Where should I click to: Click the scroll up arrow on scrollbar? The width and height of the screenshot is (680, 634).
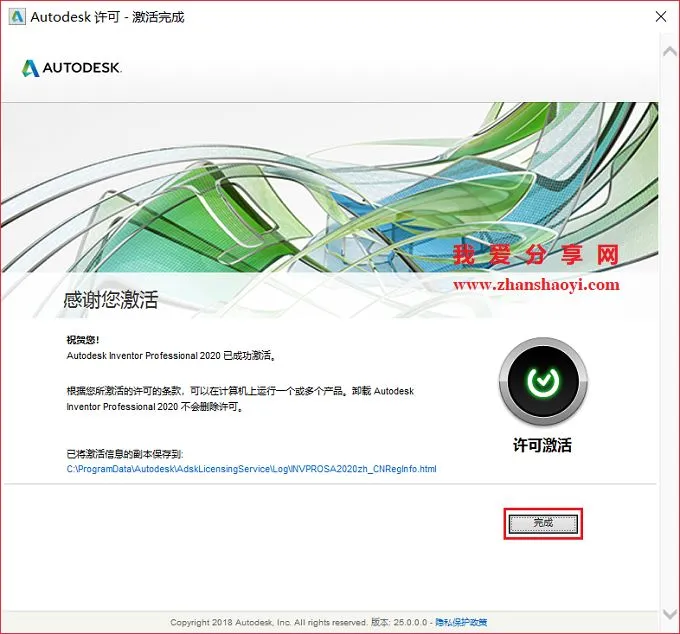click(670, 52)
